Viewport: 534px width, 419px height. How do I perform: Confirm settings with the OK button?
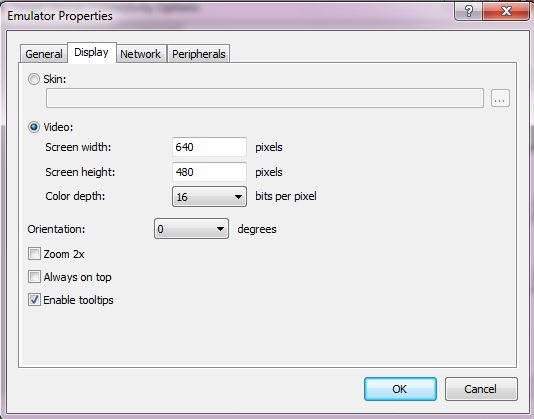coord(400,389)
